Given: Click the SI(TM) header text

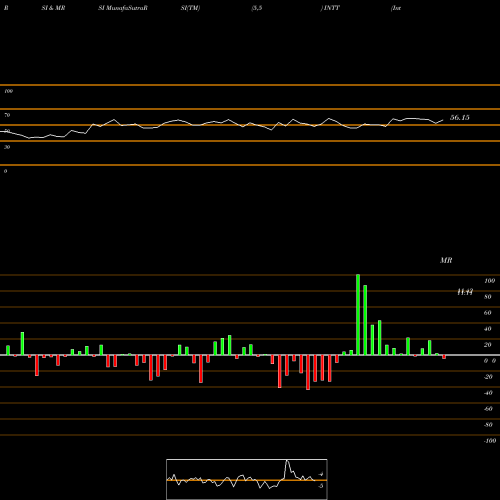Looking at the screenshot, I should [x=190, y=8].
